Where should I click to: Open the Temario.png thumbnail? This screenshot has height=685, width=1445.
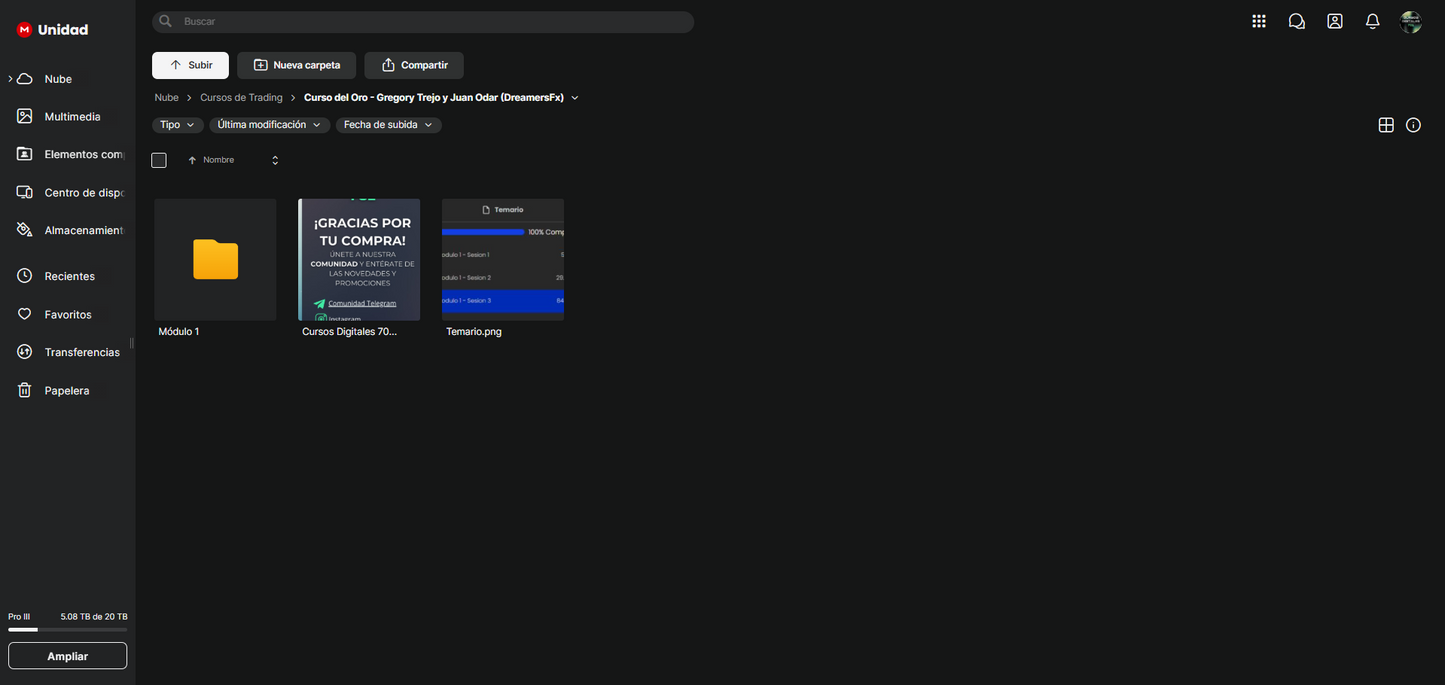[x=503, y=259]
